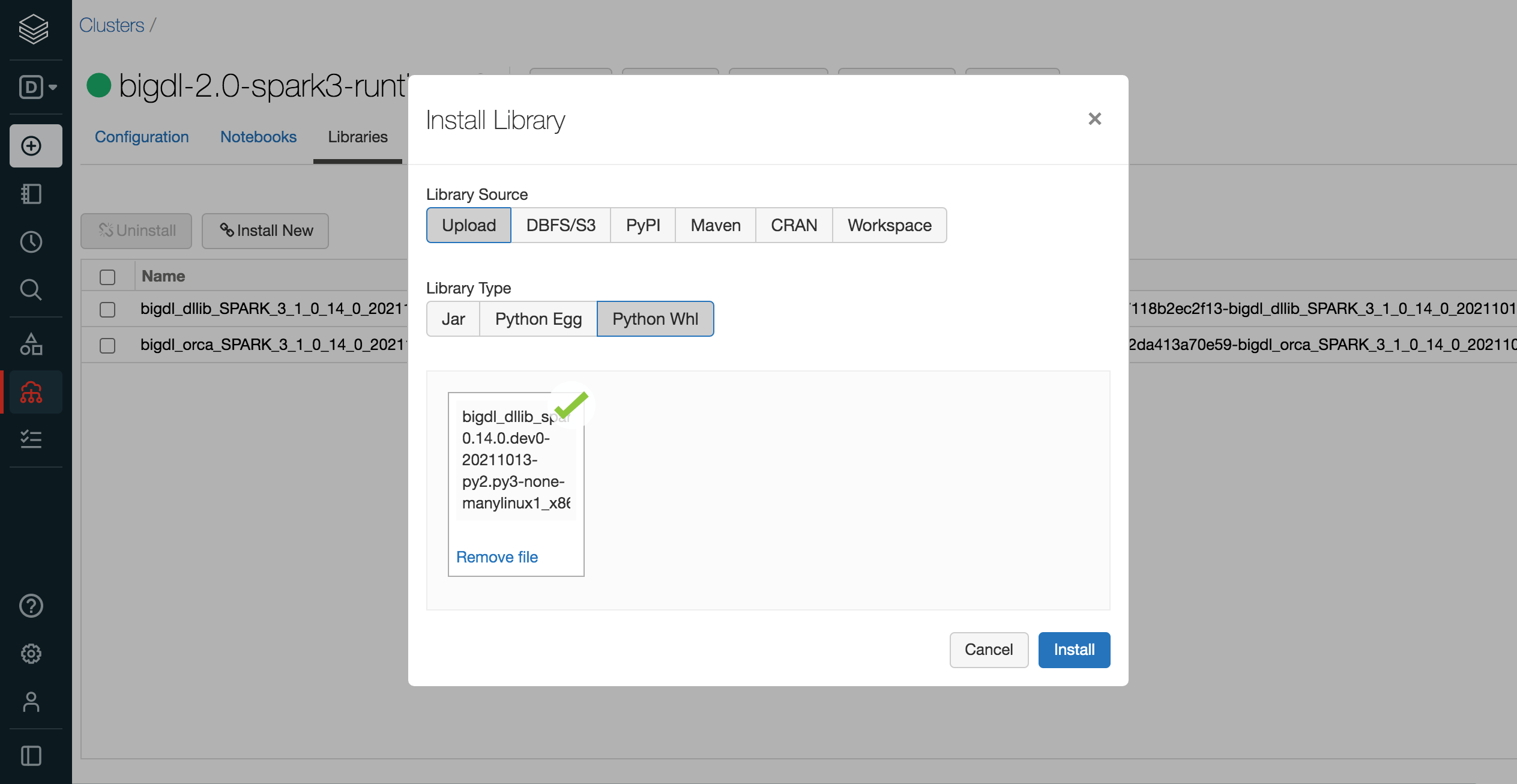Click the Databricks logo icon
Viewport: 1517px width, 784px height.
[x=33, y=29]
